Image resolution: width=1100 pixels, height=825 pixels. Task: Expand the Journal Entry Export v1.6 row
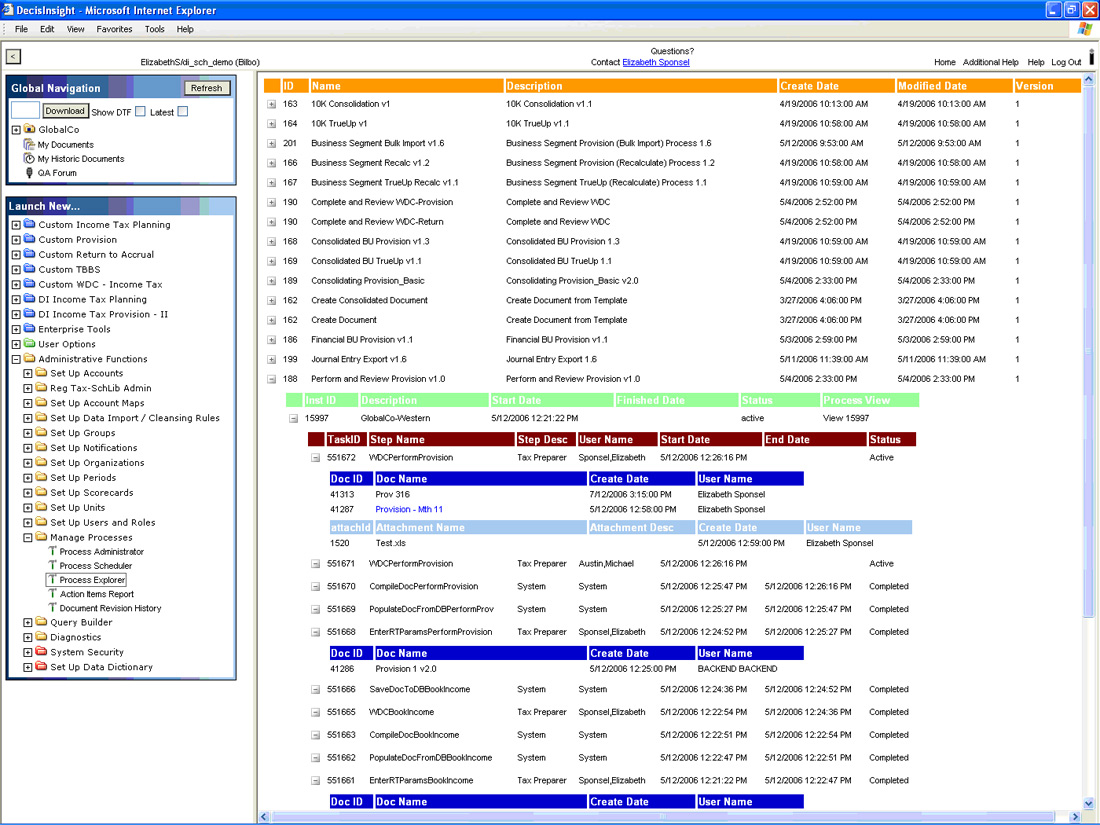271,360
